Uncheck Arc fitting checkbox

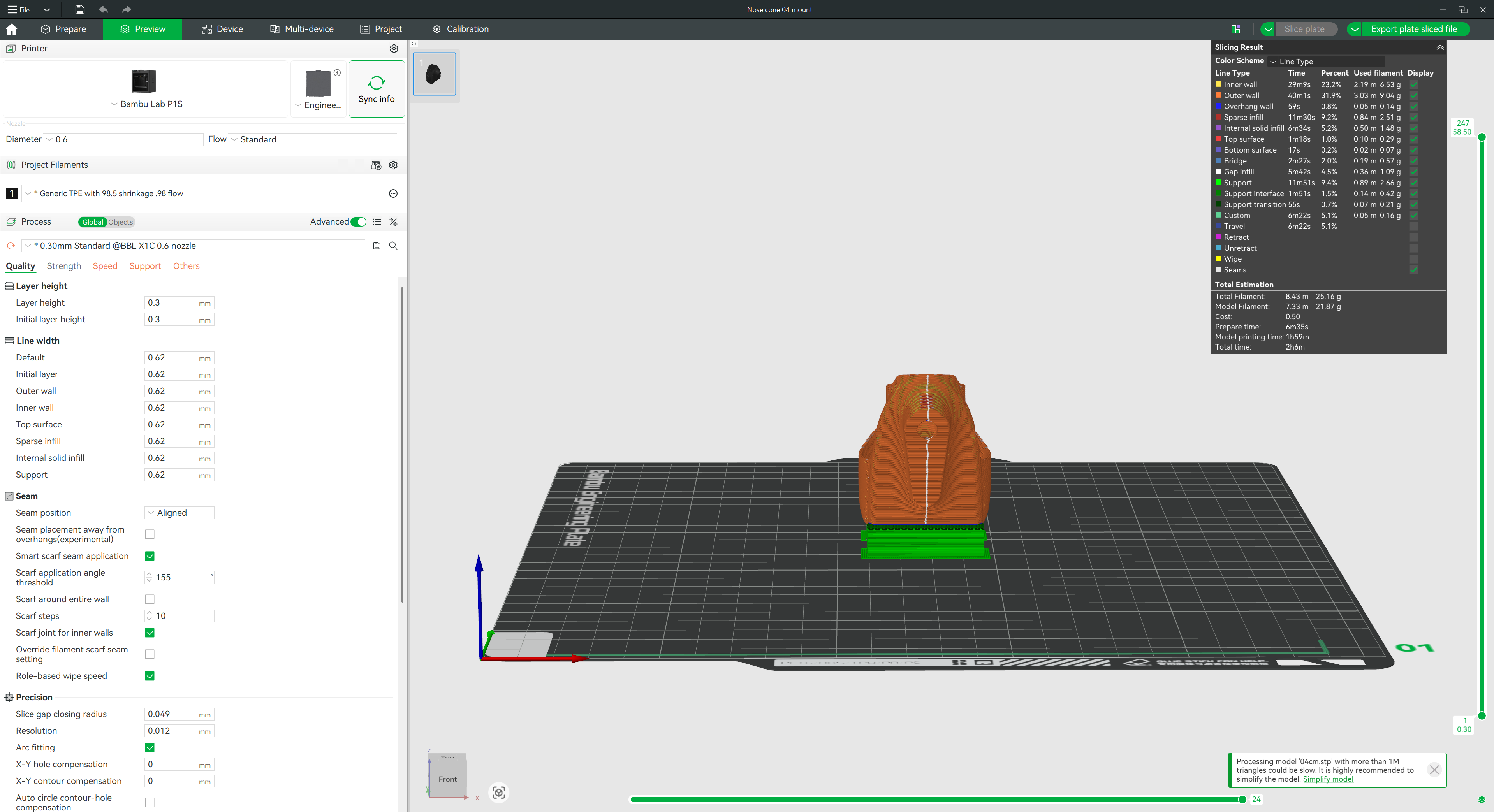click(150, 748)
